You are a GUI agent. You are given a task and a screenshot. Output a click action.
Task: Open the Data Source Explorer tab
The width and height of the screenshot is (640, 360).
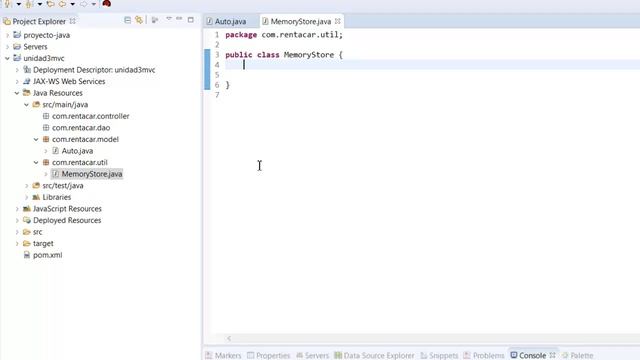coord(374,356)
